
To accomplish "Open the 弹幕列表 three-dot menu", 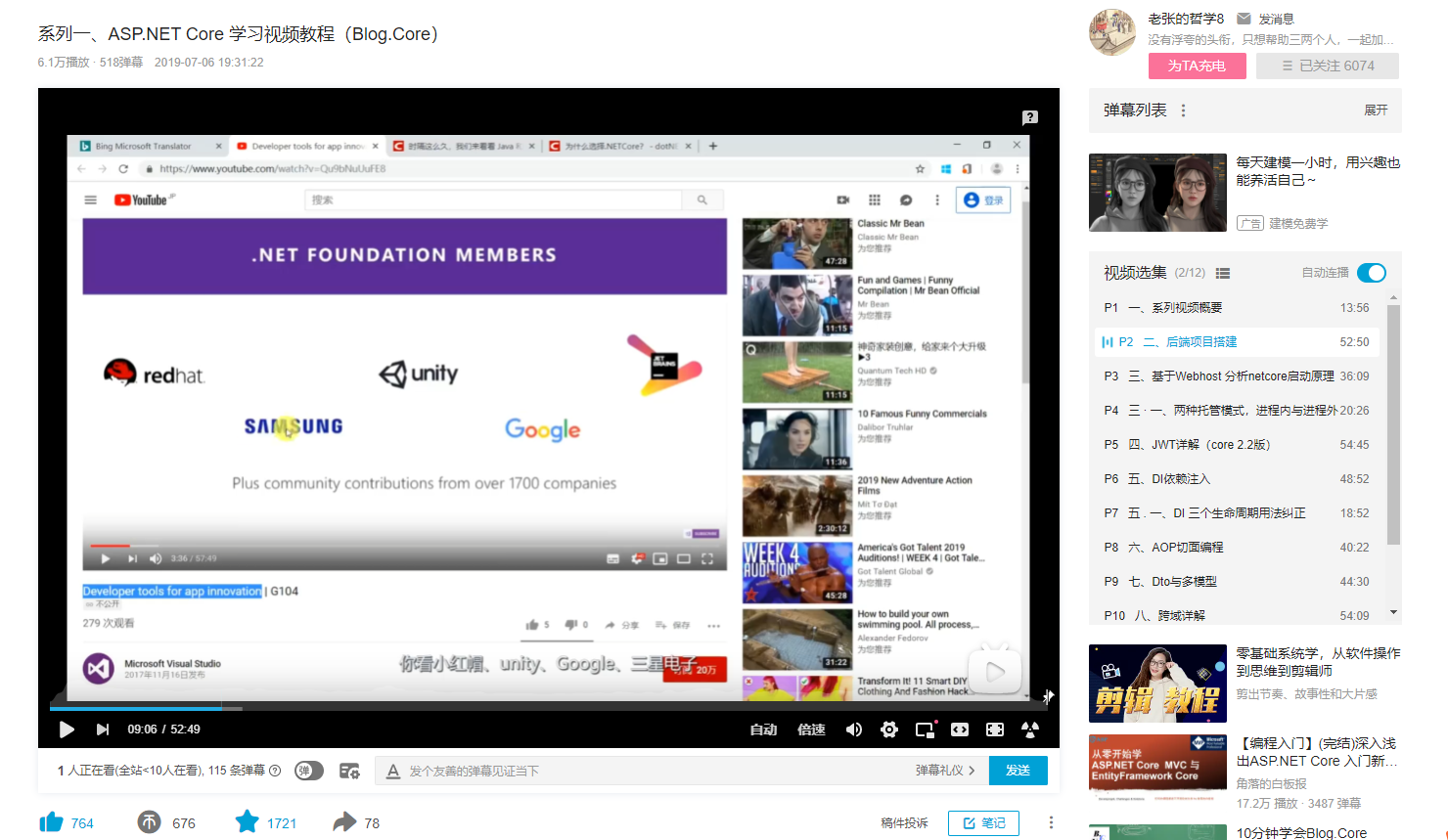I will [x=1183, y=111].
